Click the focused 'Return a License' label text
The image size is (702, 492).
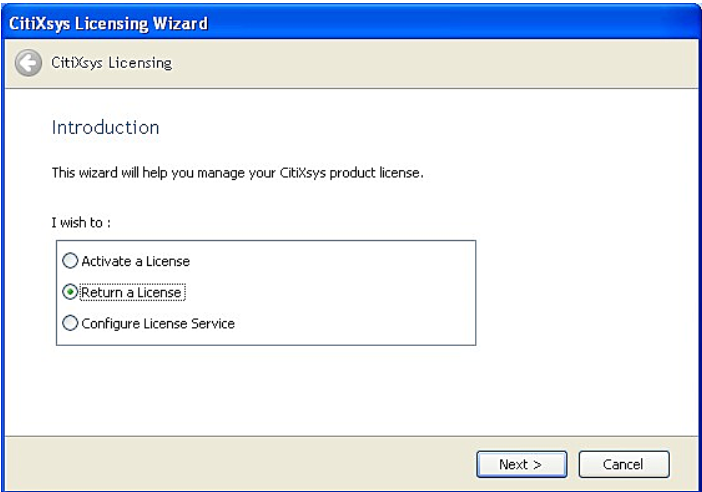coord(132,292)
